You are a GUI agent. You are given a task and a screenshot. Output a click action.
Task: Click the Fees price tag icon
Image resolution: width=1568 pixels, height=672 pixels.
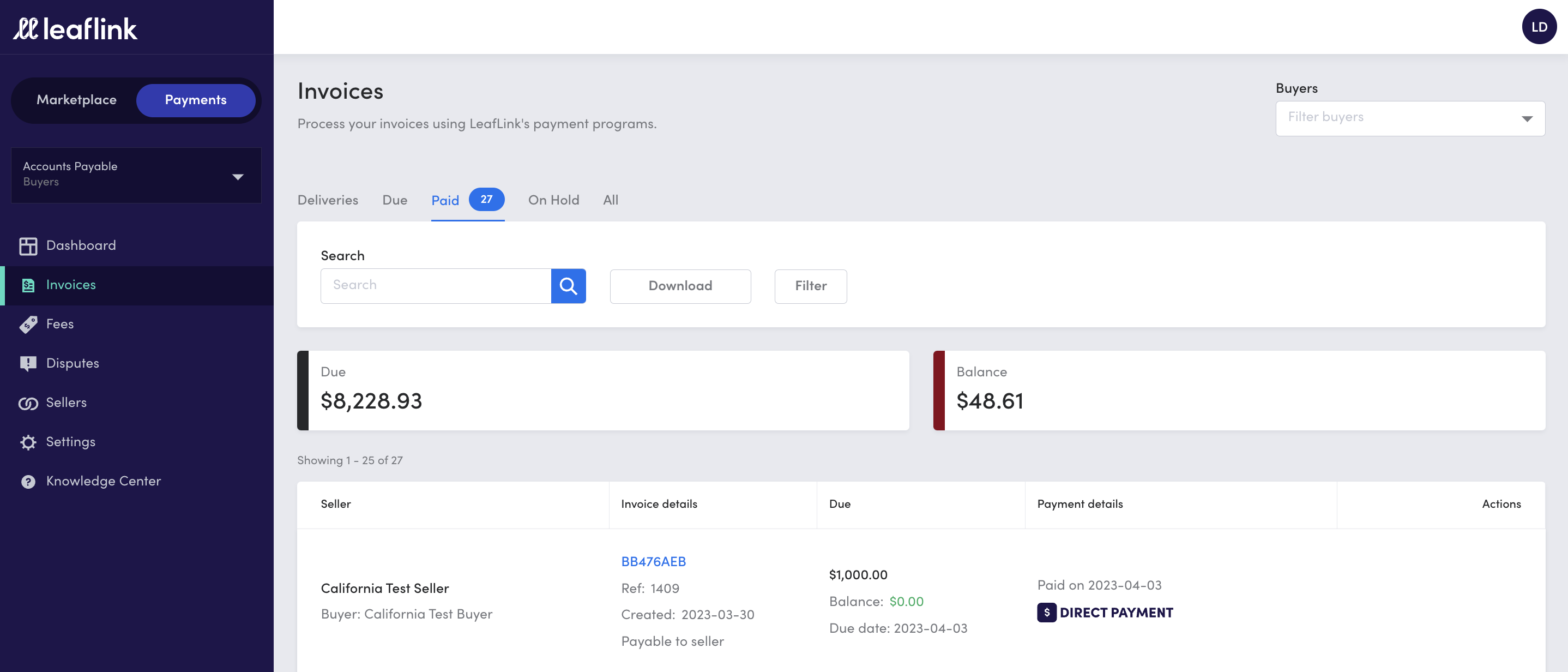click(28, 324)
